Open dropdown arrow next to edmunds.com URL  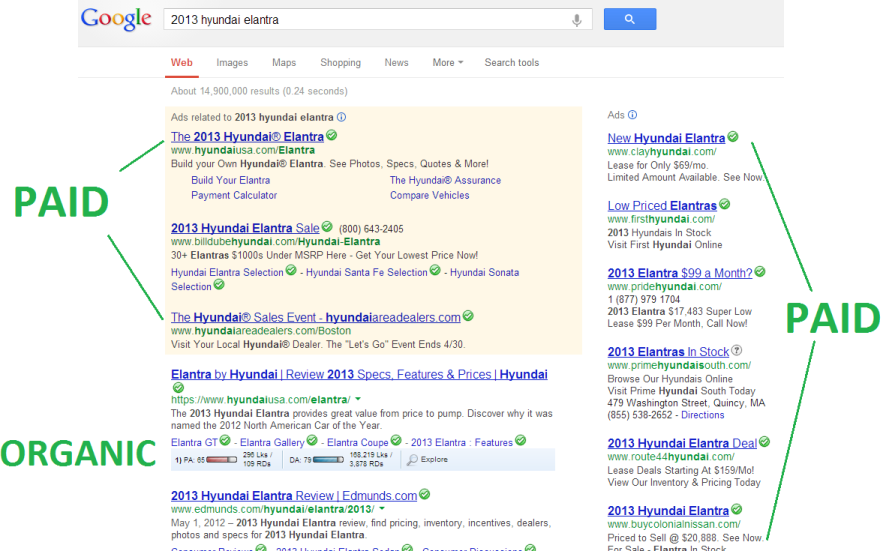382,509
